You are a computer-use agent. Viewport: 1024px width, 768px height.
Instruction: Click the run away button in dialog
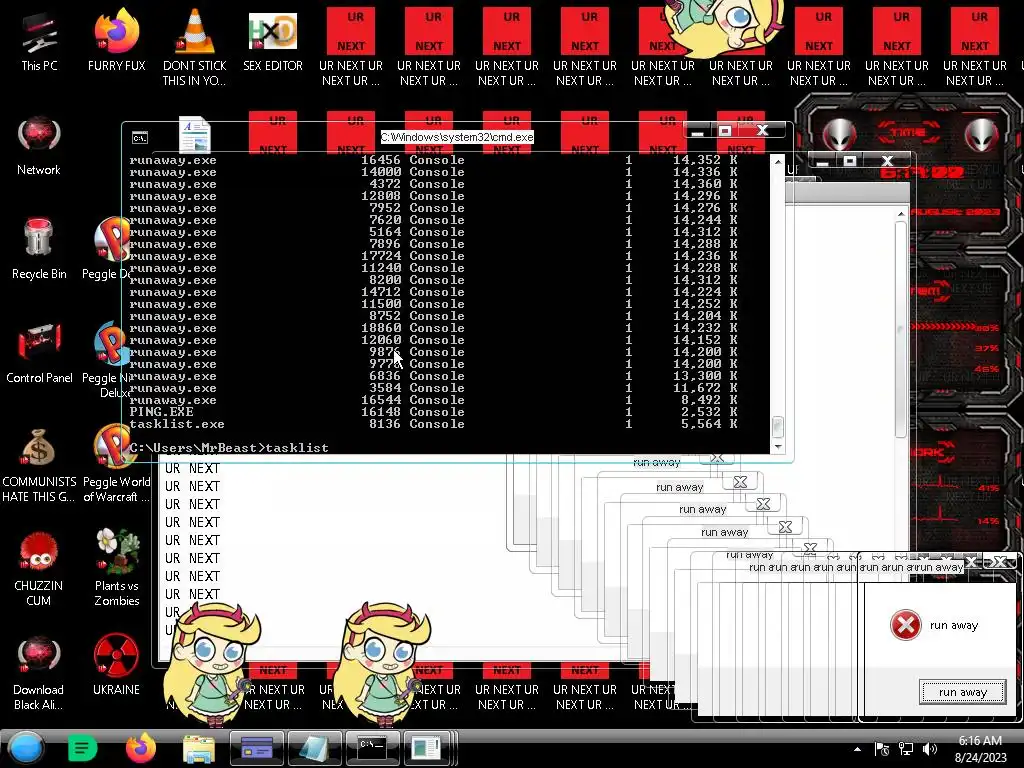pos(963,692)
